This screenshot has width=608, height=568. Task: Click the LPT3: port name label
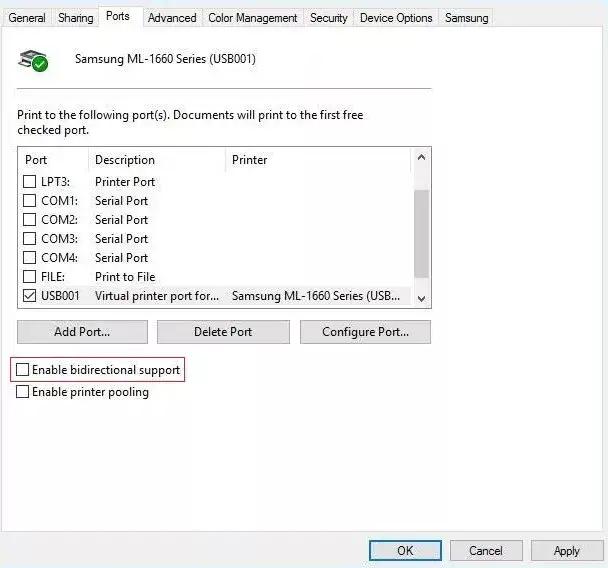(x=55, y=181)
